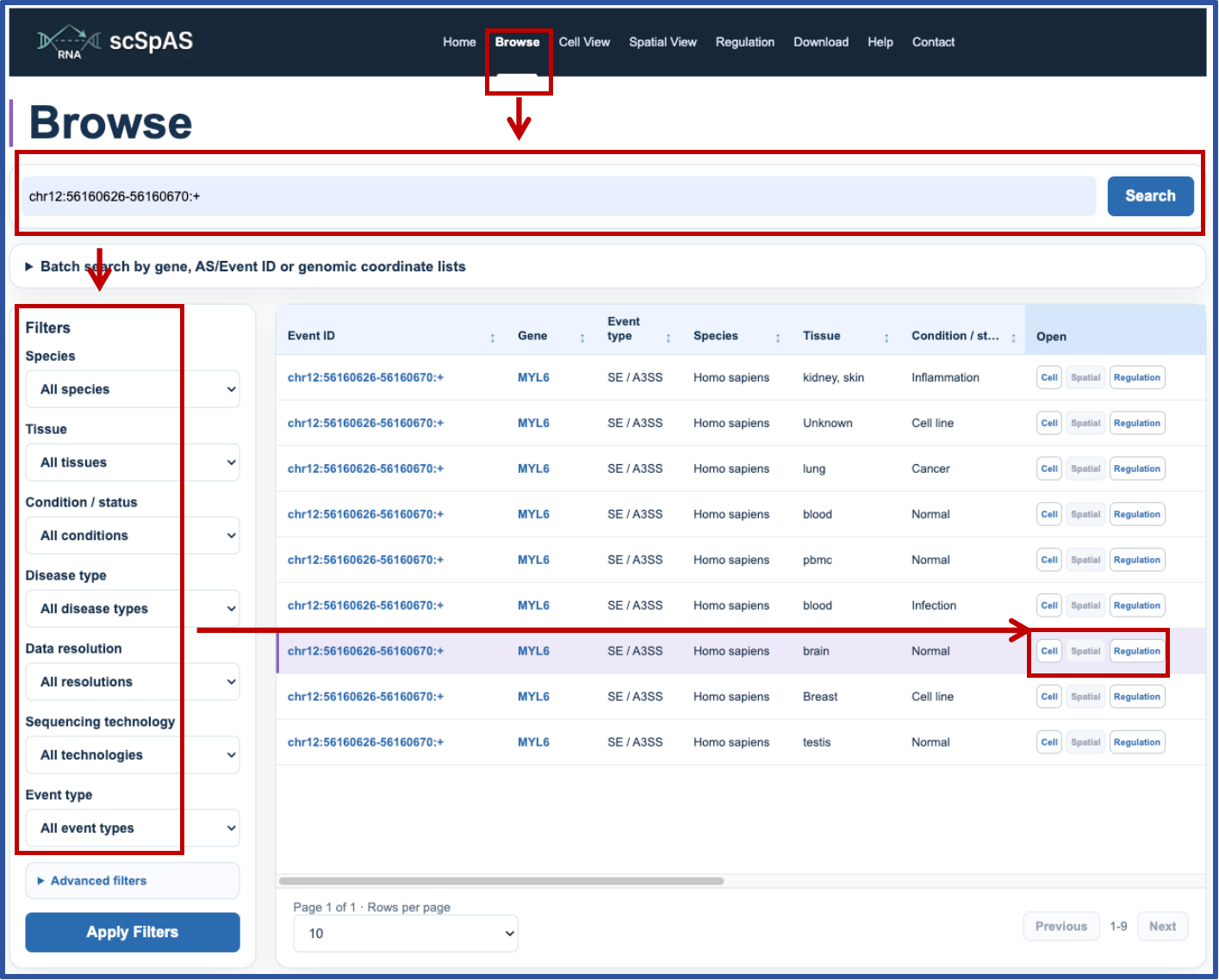The image size is (1219, 980).
Task: Expand the Advanced filters section
Action: tap(133, 881)
